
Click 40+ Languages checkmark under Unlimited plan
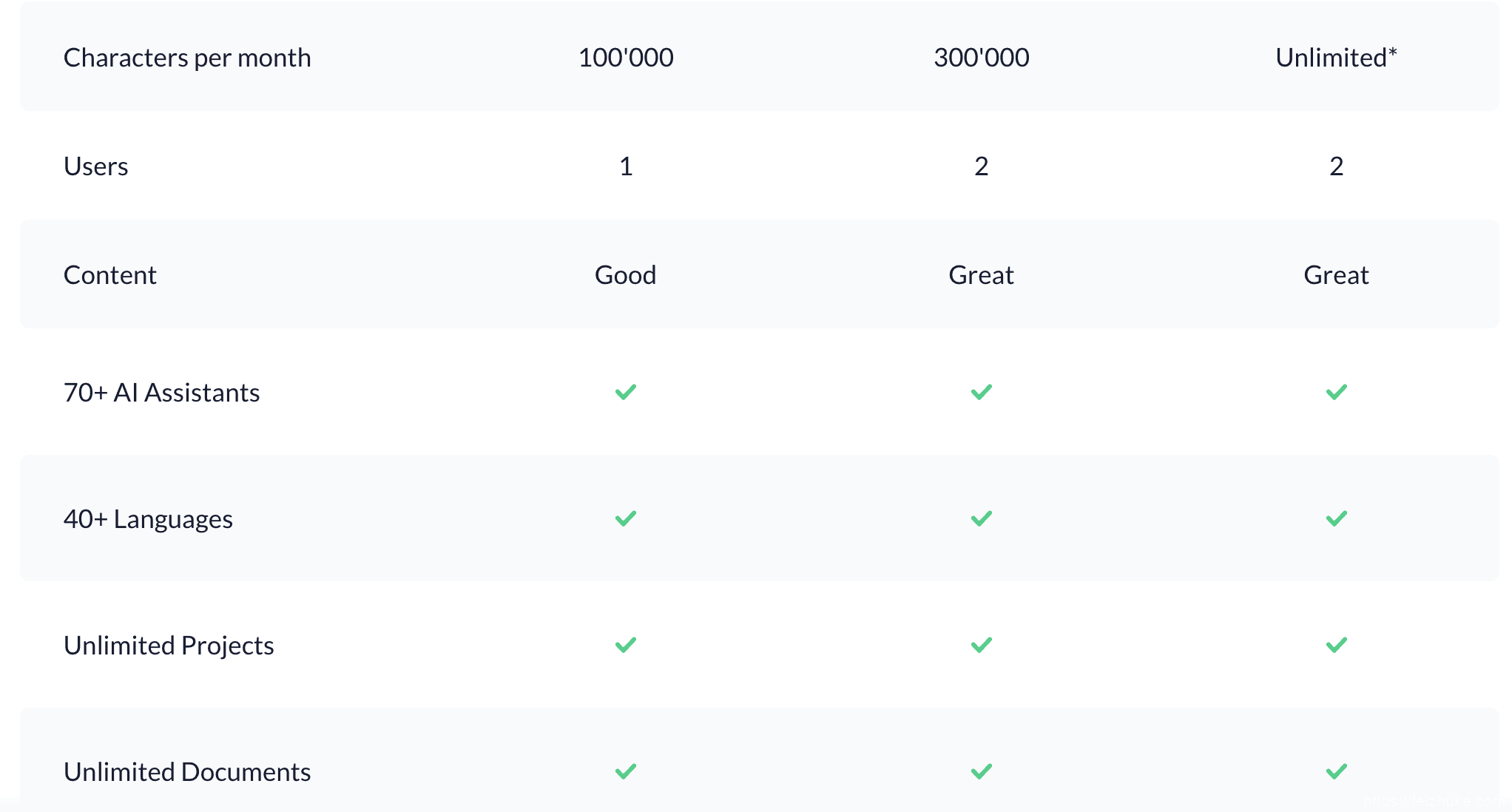pyautogui.click(x=1336, y=518)
